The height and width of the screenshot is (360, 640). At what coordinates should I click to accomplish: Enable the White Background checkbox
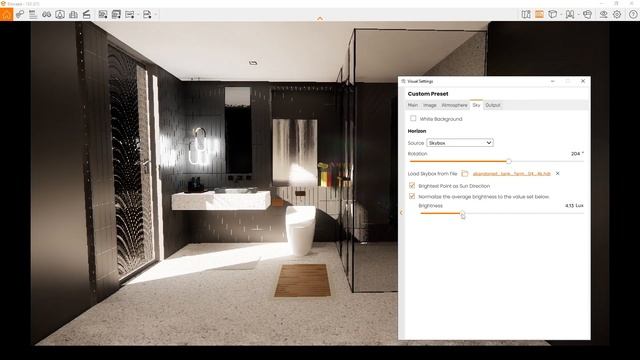[413, 118]
